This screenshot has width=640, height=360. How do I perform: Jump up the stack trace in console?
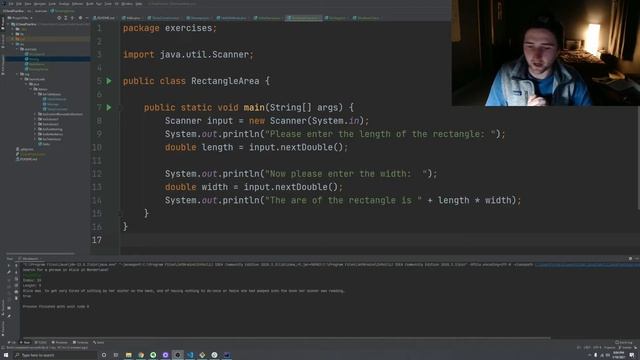16,266
